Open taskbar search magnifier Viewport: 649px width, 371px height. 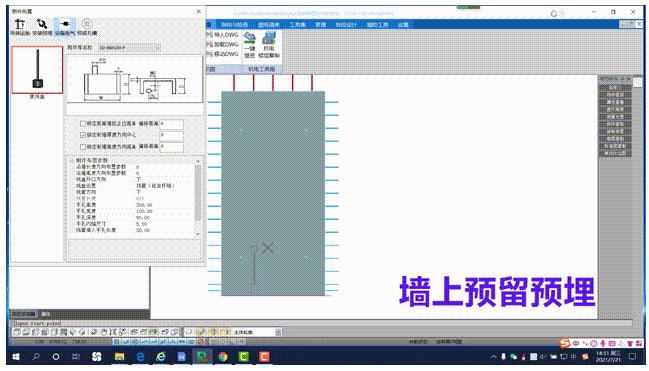click(36, 357)
